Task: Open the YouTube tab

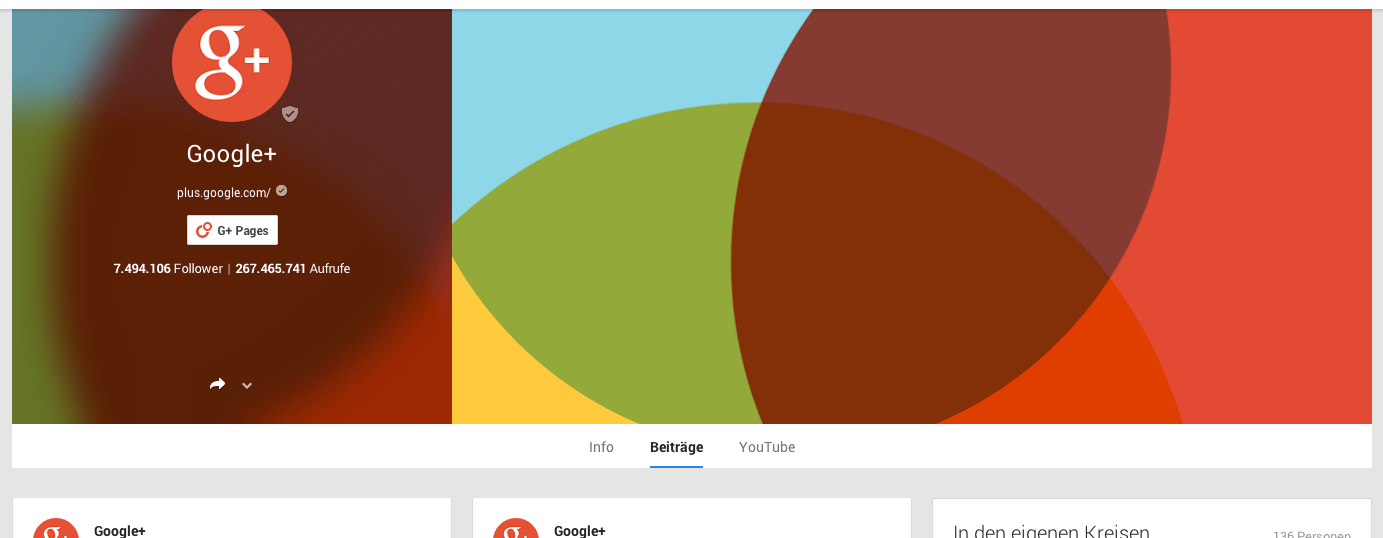Action: pyautogui.click(x=767, y=447)
